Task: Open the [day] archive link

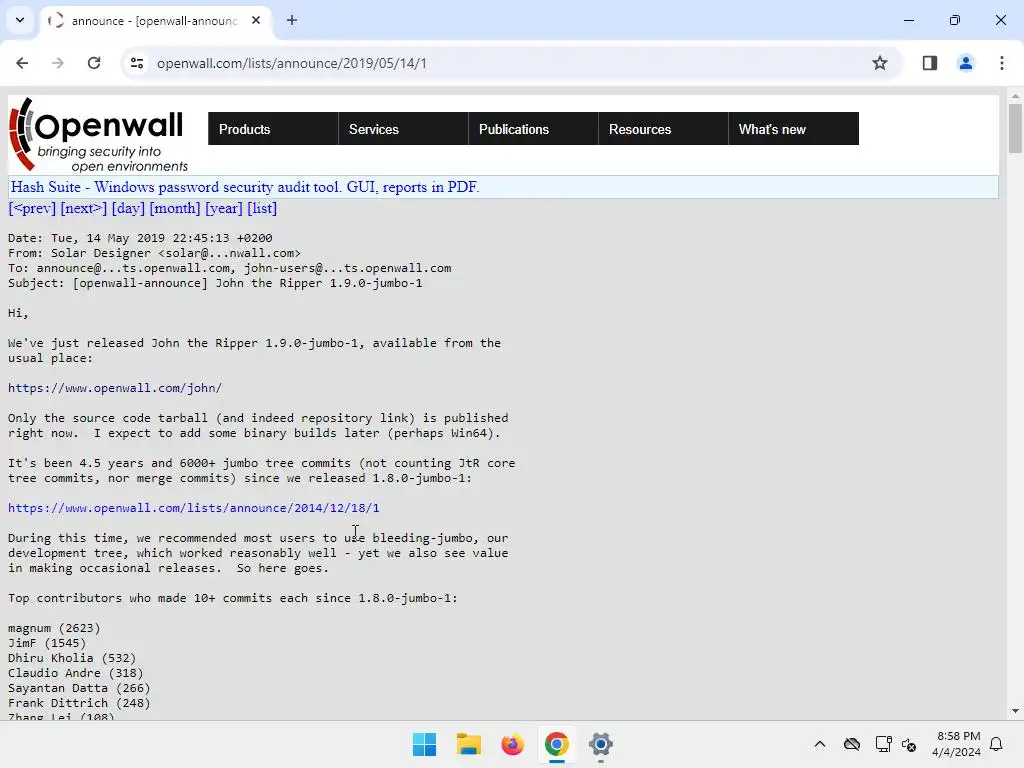Action: click(x=128, y=208)
